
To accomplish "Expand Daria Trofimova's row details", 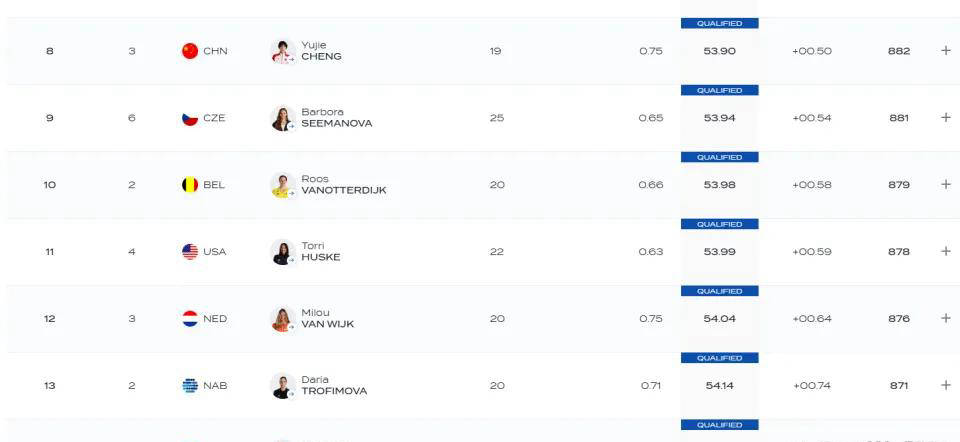I will tap(945, 385).
